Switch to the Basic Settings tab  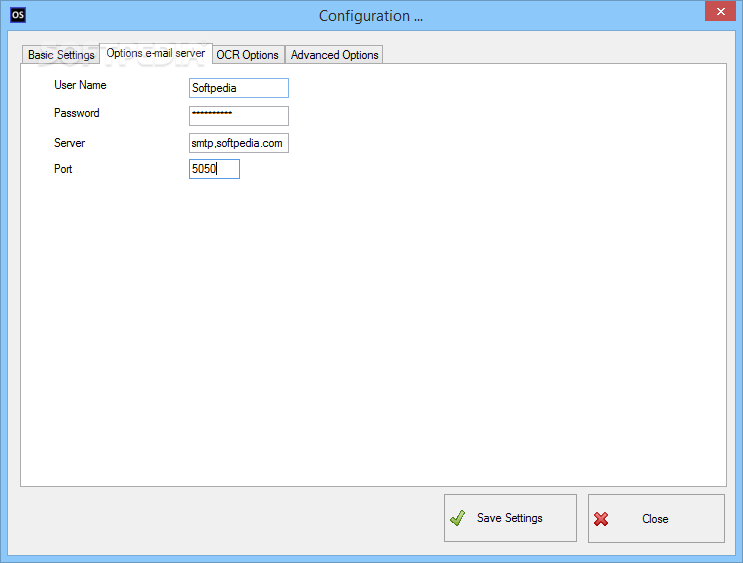[61, 55]
